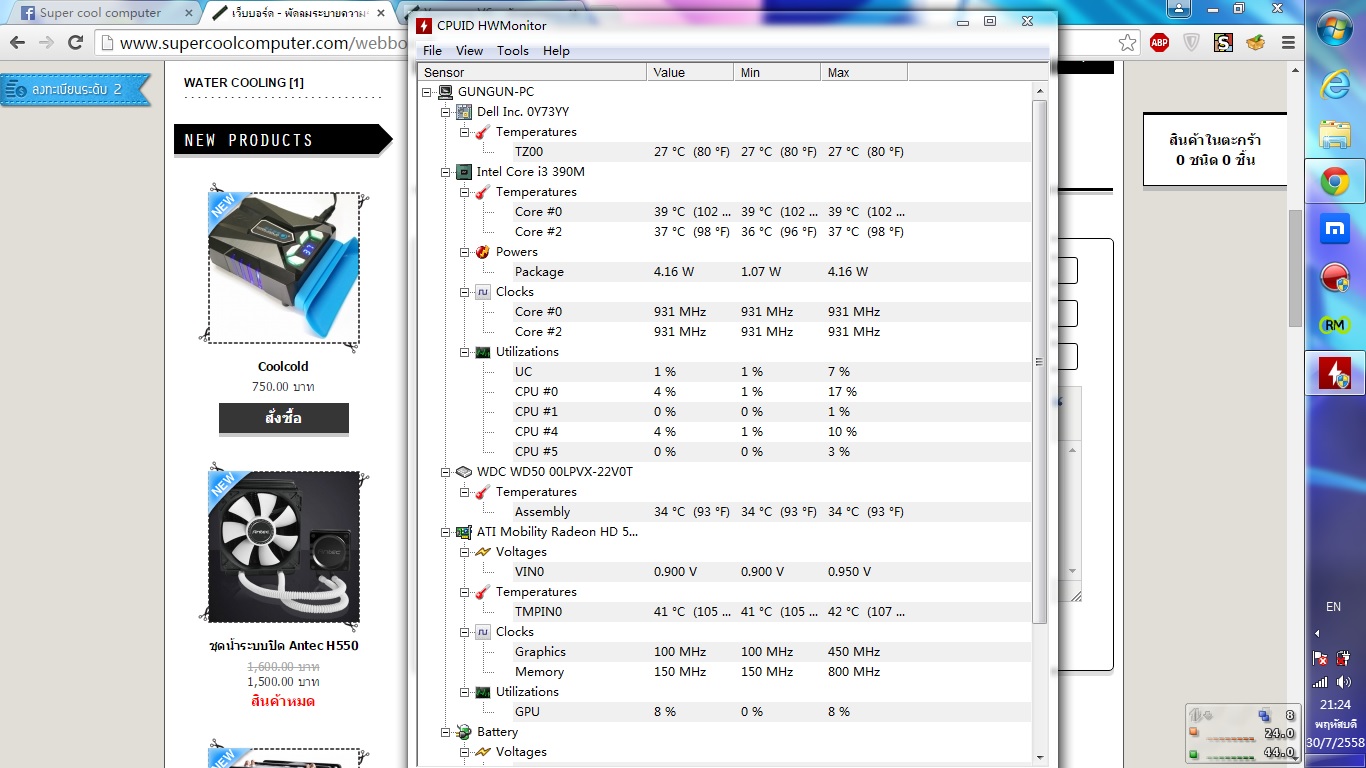Collapse the Battery node
The width and height of the screenshot is (1366, 768).
pyautogui.click(x=446, y=732)
